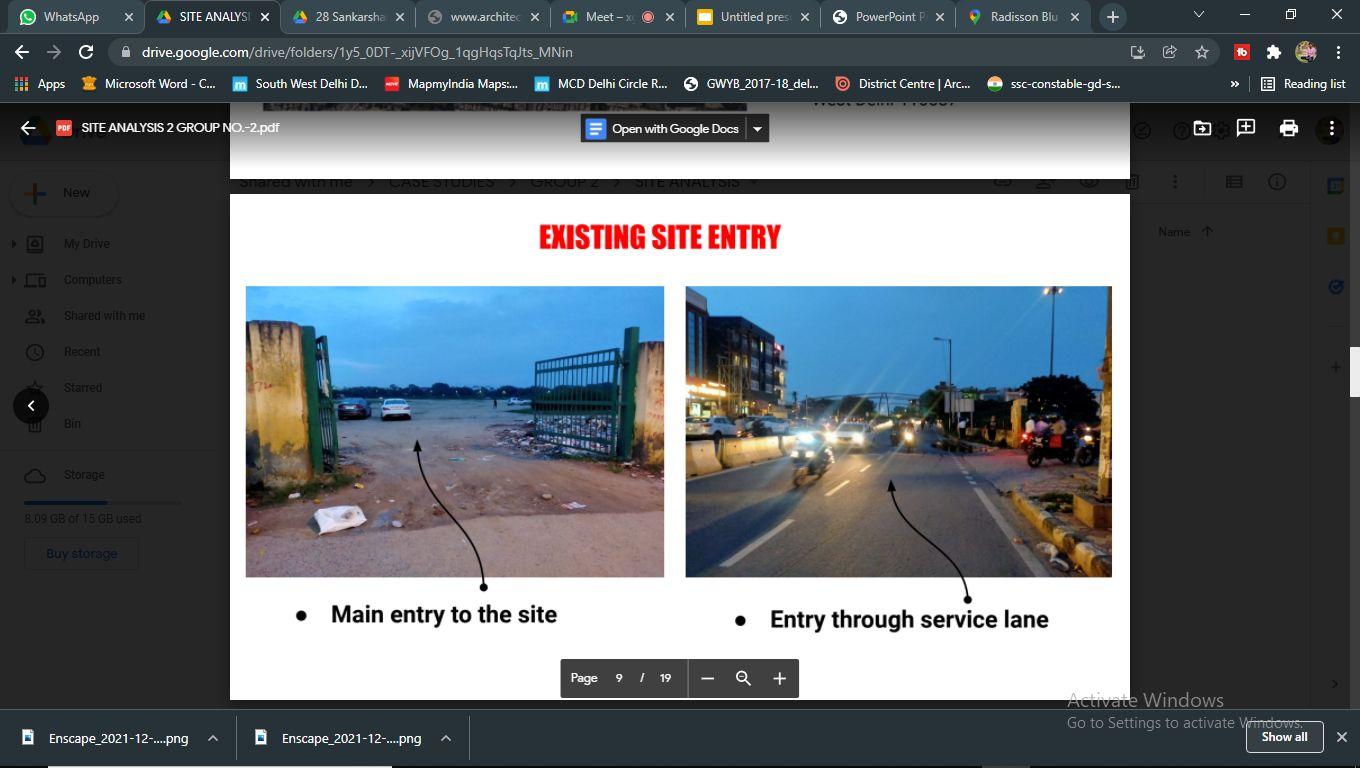
Task: Click the service lane entry photo
Action: click(898, 431)
